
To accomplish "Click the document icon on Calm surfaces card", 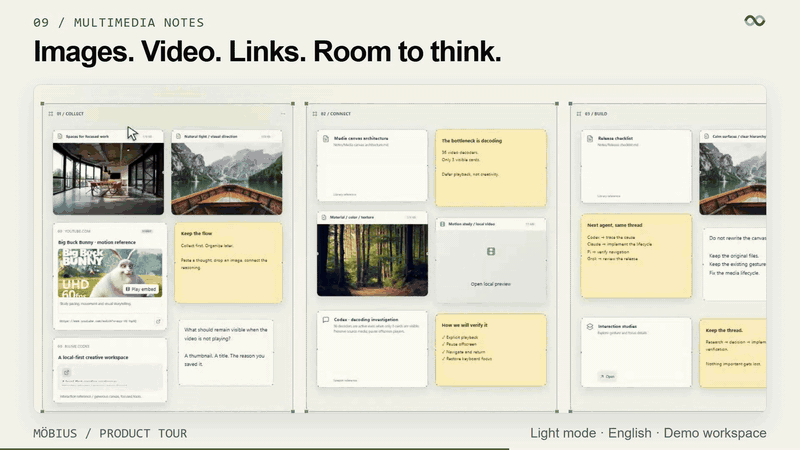I will tap(707, 136).
